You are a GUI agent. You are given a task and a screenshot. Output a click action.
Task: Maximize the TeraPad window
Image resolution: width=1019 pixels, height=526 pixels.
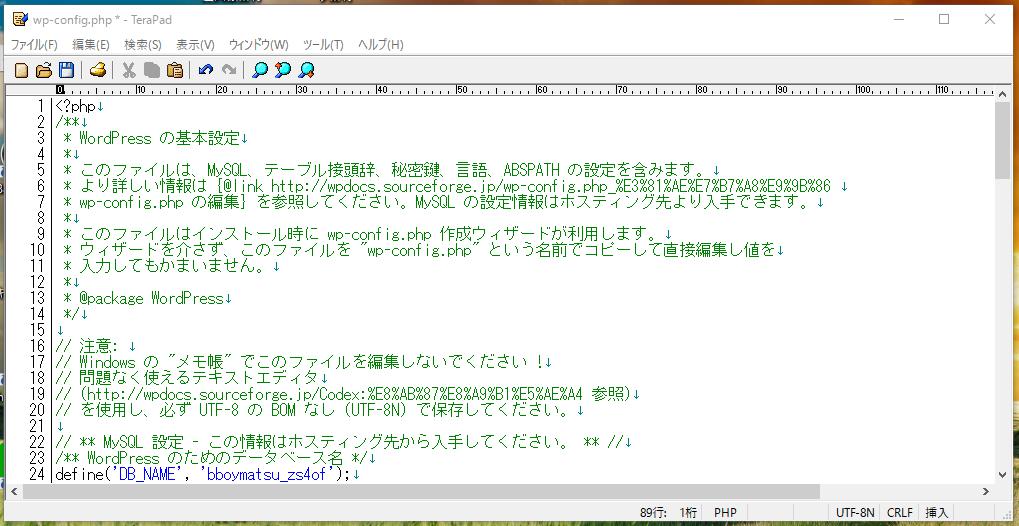click(x=944, y=20)
